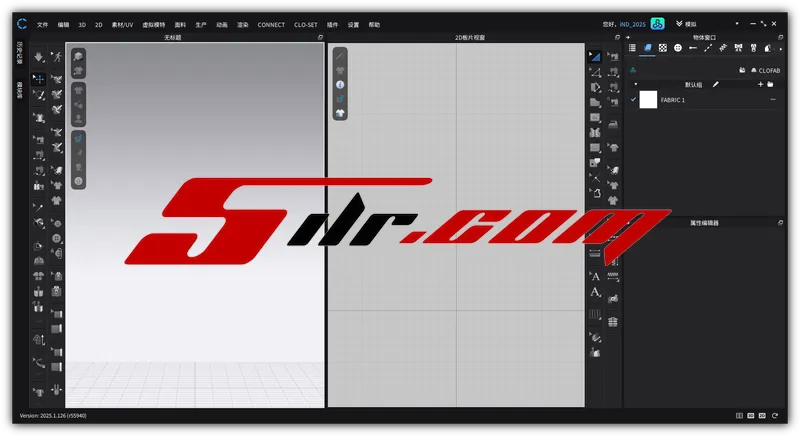This screenshot has height=436, width=800.
Task: Open the 历史记录 side tab
Action: [x=20, y=53]
